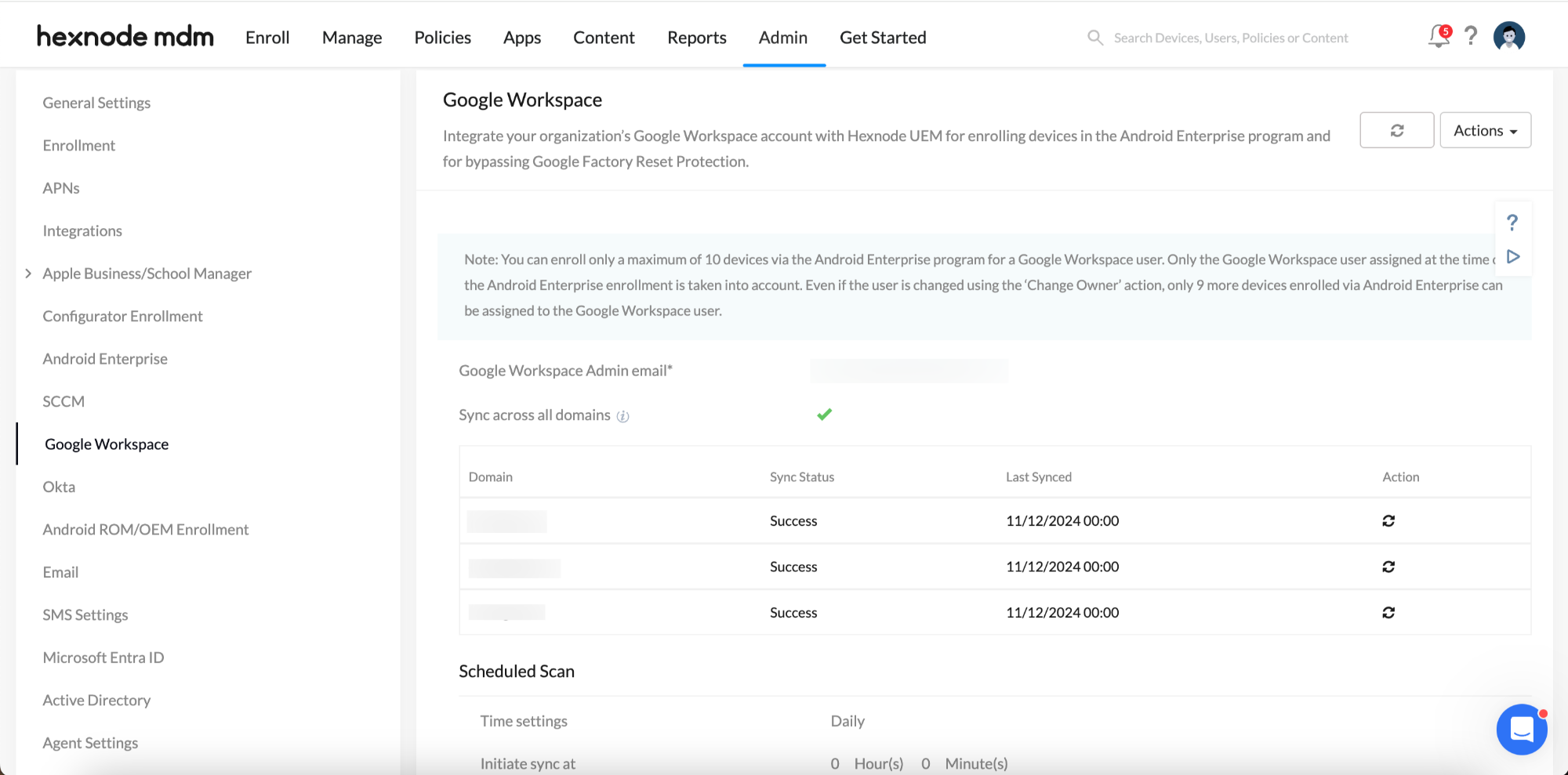Screen dimensions: 1568x775
Task: Sync the first domain row
Action: point(1388,521)
